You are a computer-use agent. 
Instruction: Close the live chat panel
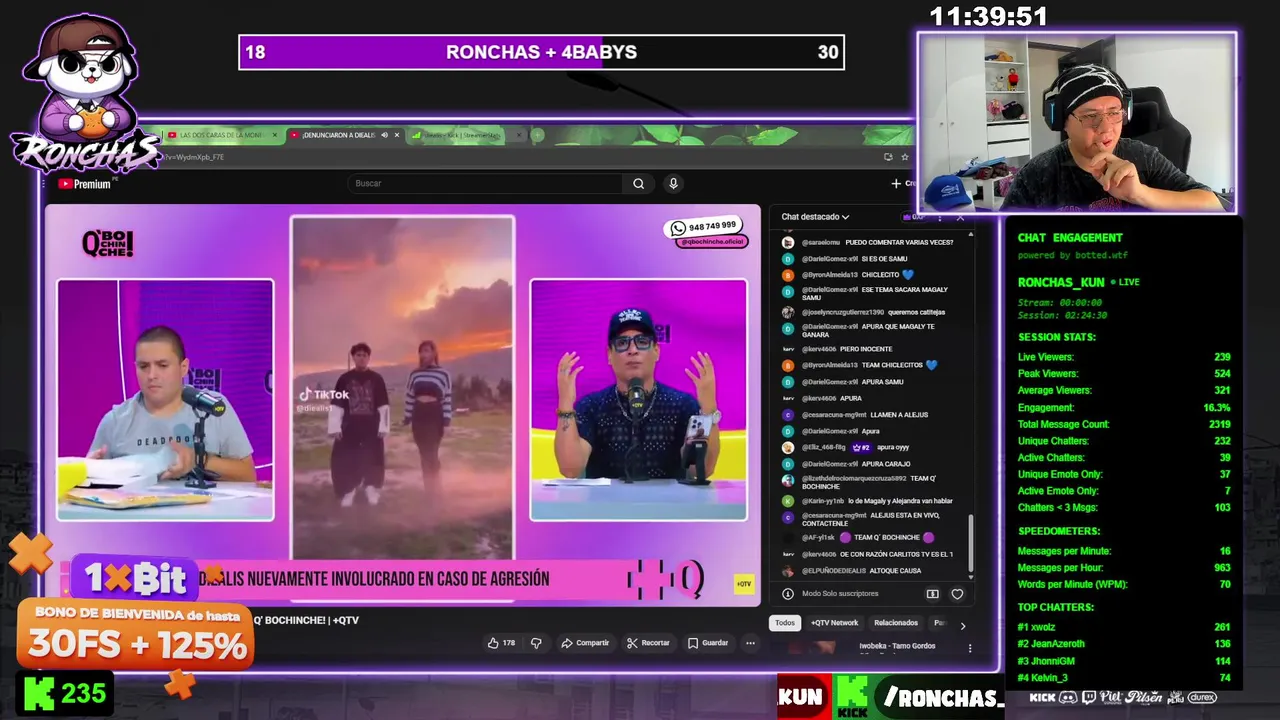point(960,217)
